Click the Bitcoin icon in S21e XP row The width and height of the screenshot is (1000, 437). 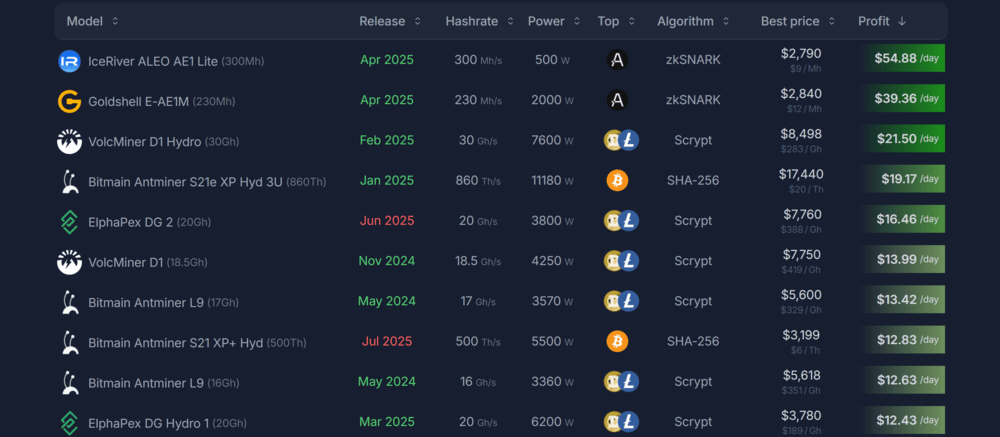(x=617, y=181)
